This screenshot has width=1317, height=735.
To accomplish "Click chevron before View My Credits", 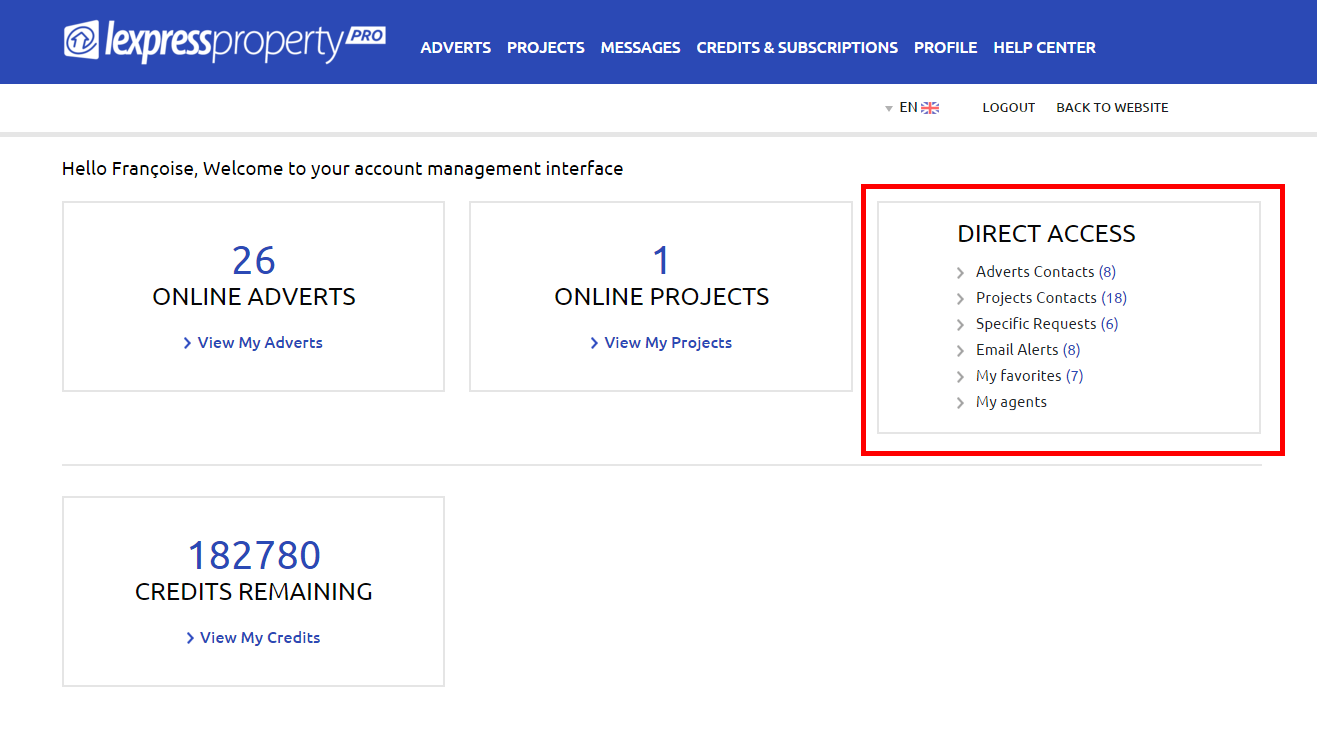I will coord(190,638).
